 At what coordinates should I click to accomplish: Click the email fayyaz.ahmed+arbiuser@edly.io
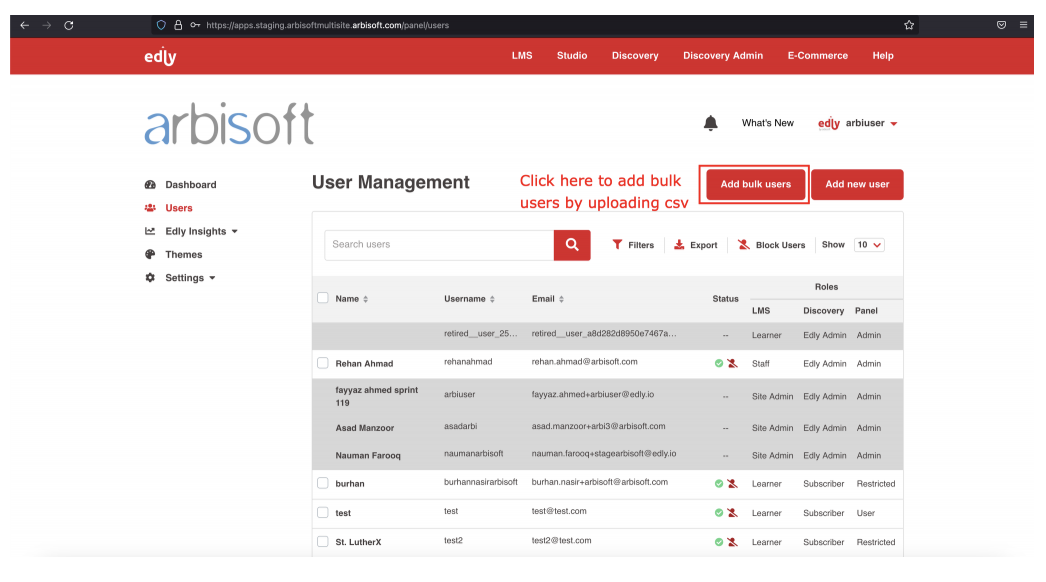pos(593,394)
